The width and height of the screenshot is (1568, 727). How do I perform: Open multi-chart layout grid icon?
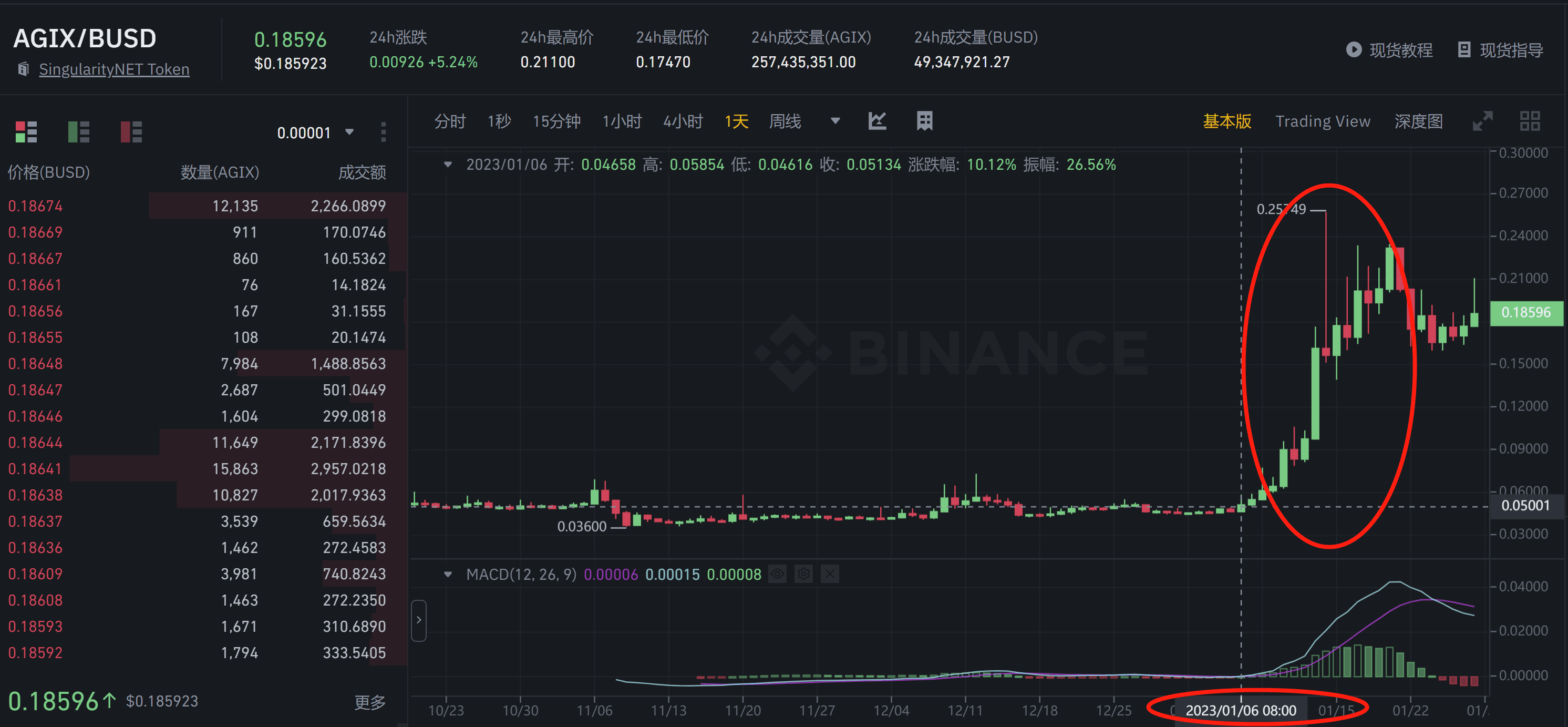click(x=1530, y=121)
